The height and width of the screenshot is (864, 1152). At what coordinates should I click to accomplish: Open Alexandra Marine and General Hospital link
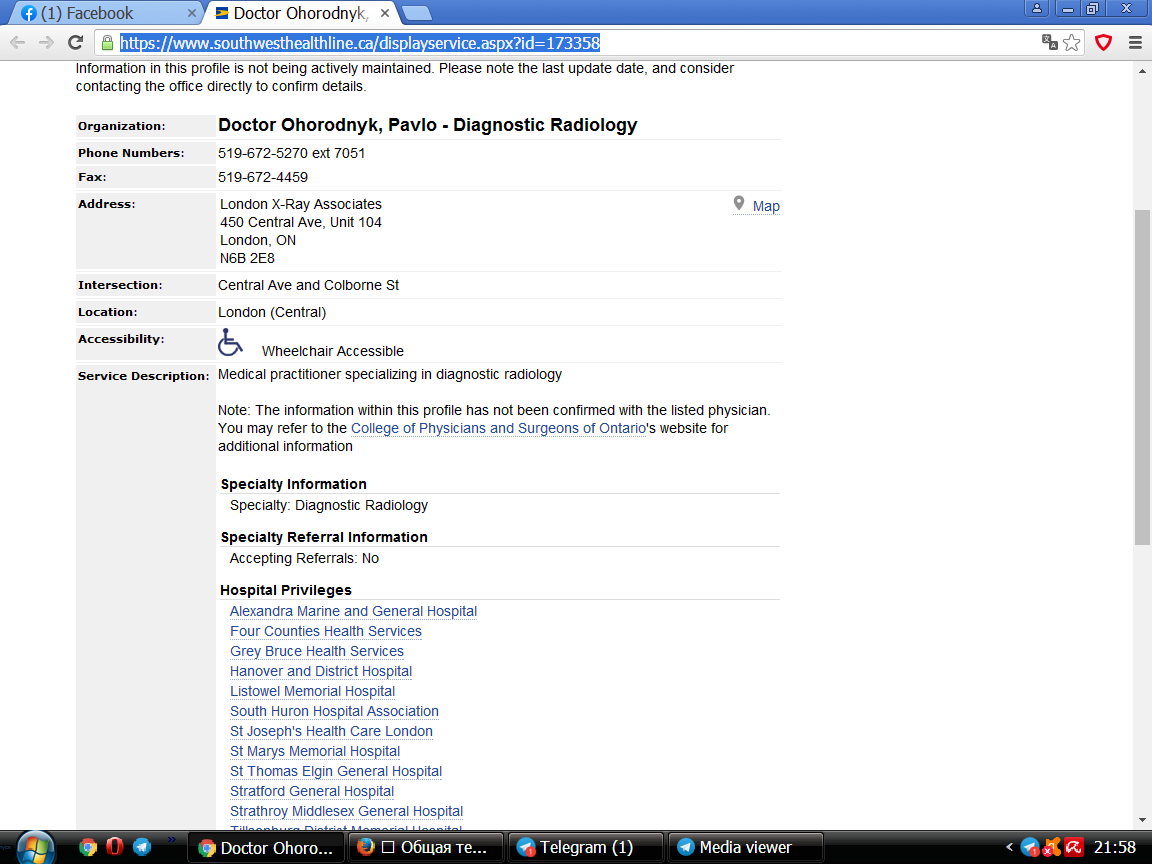click(x=353, y=611)
